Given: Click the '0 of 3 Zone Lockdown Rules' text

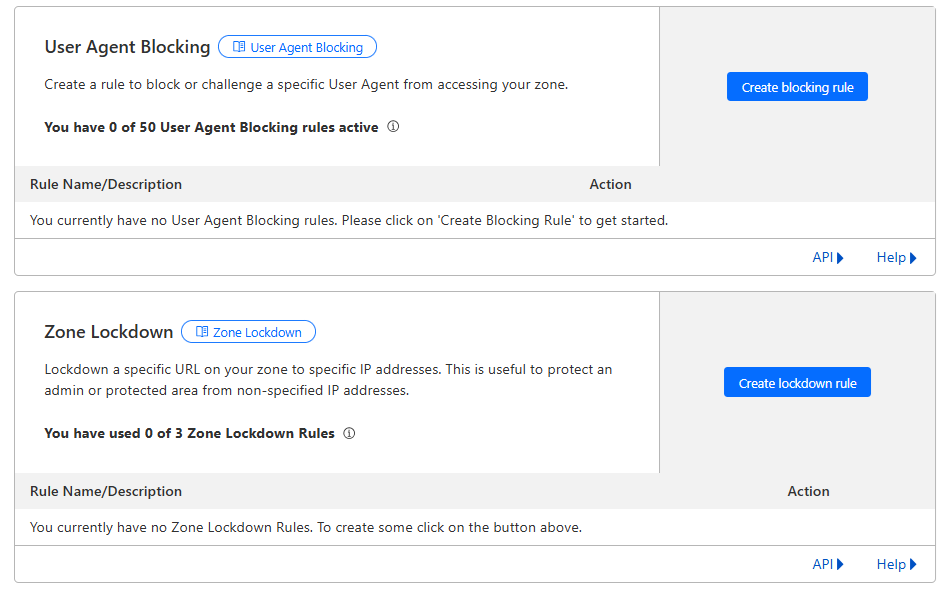Looking at the screenshot, I should [240, 433].
